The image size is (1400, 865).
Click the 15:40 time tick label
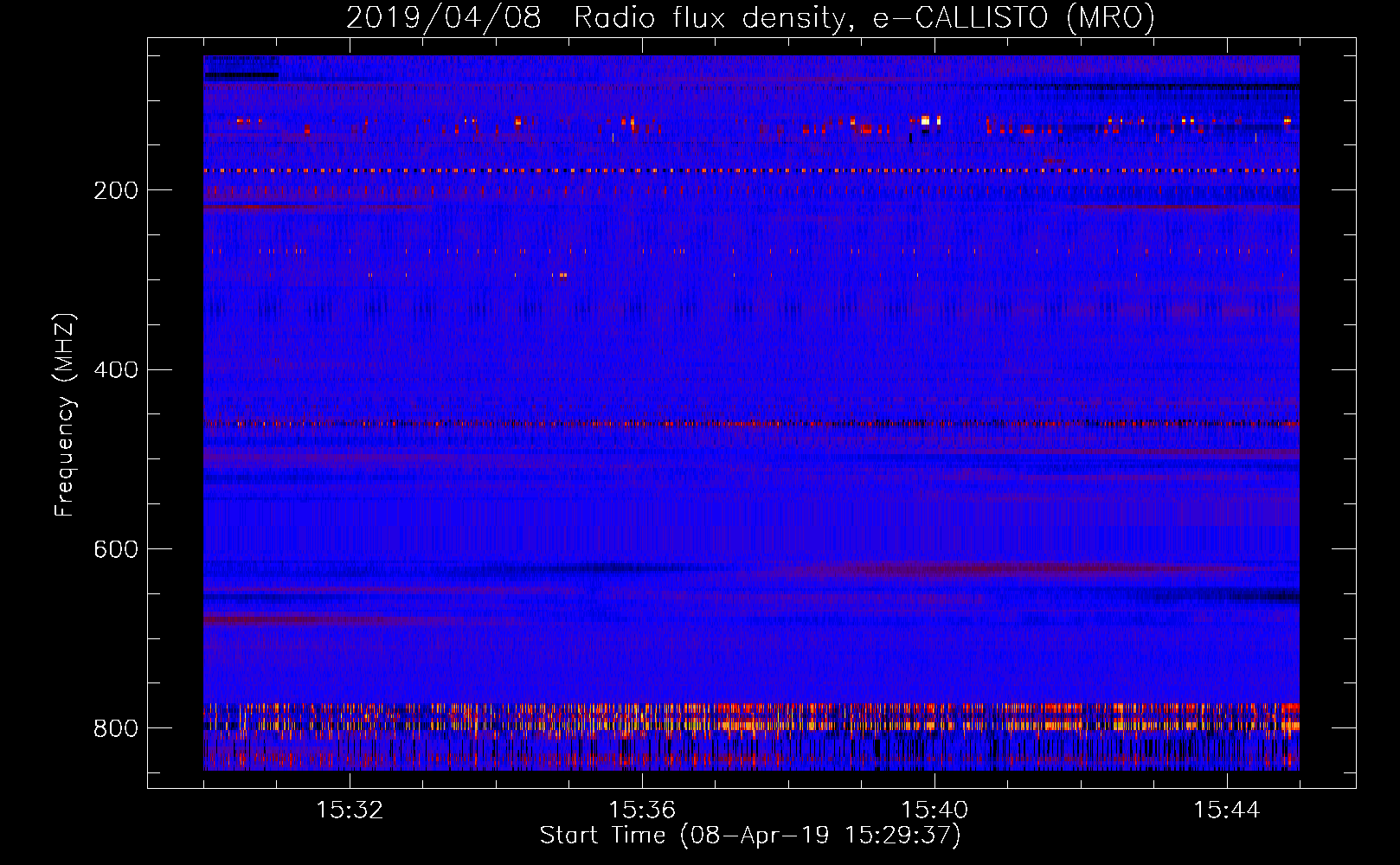934,811
